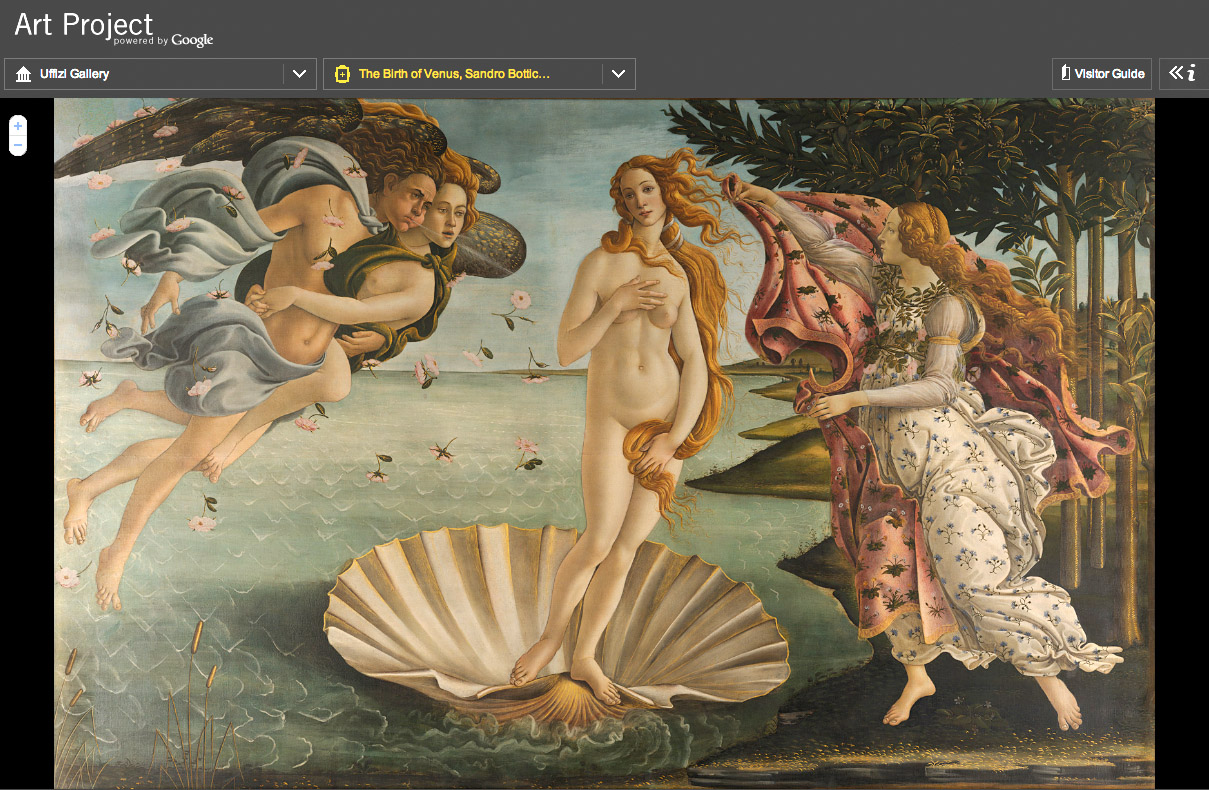The image size is (1209, 790).
Task: Open the Visitor Guide
Action: [x=1109, y=74]
